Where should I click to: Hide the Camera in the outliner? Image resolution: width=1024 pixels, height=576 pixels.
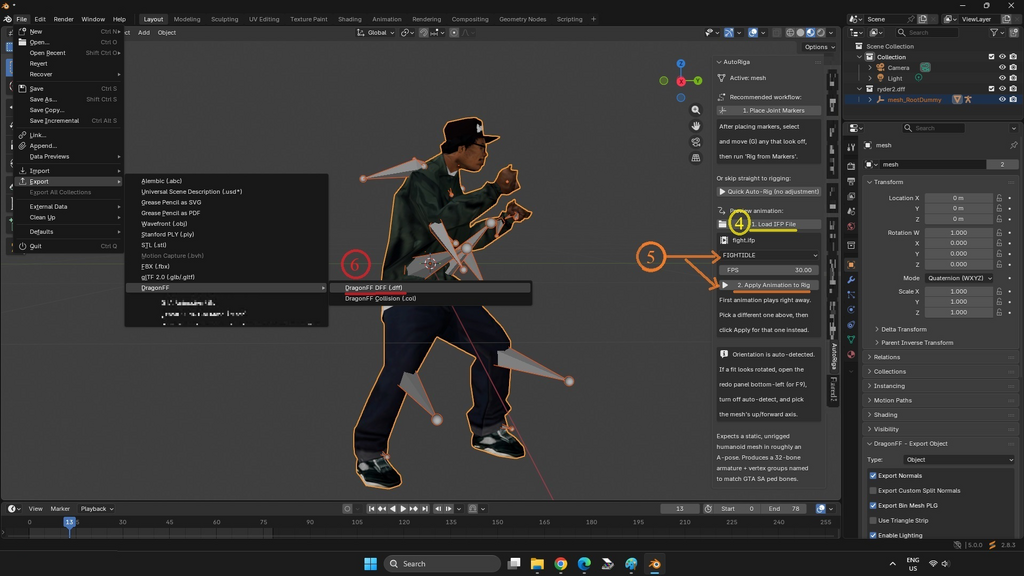(1002, 67)
